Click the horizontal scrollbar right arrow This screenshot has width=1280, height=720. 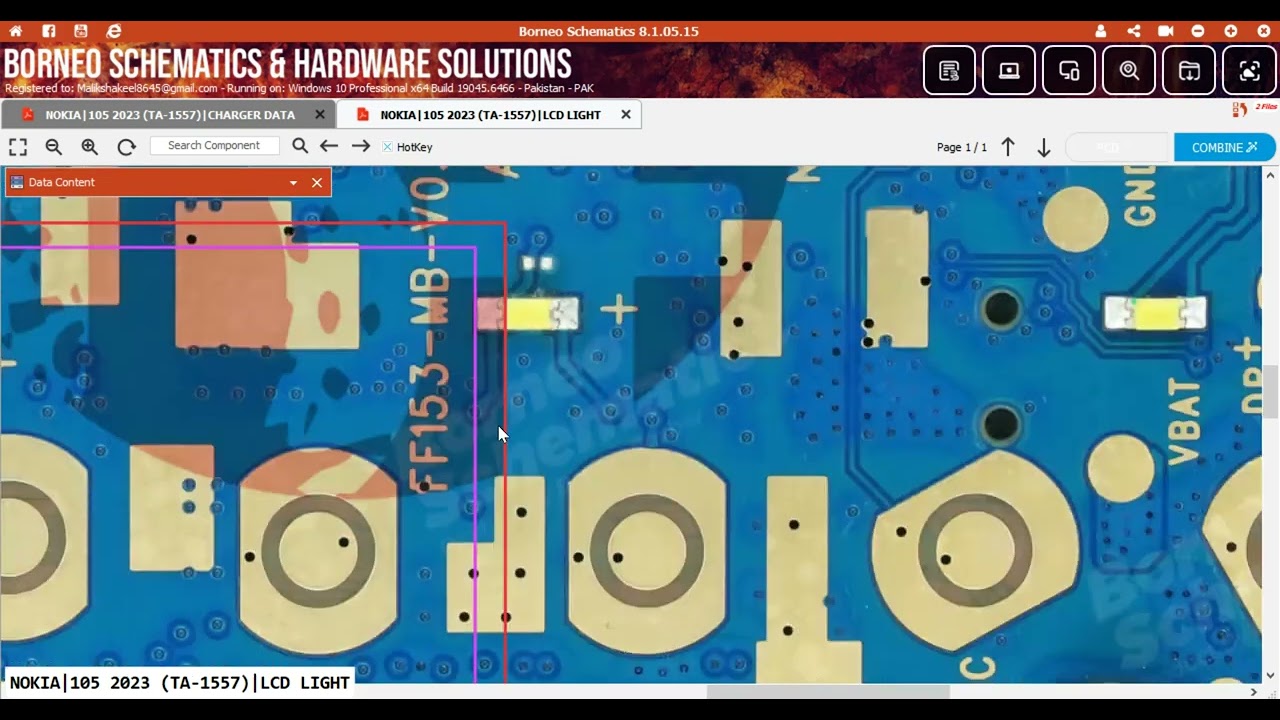tap(1254, 691)
